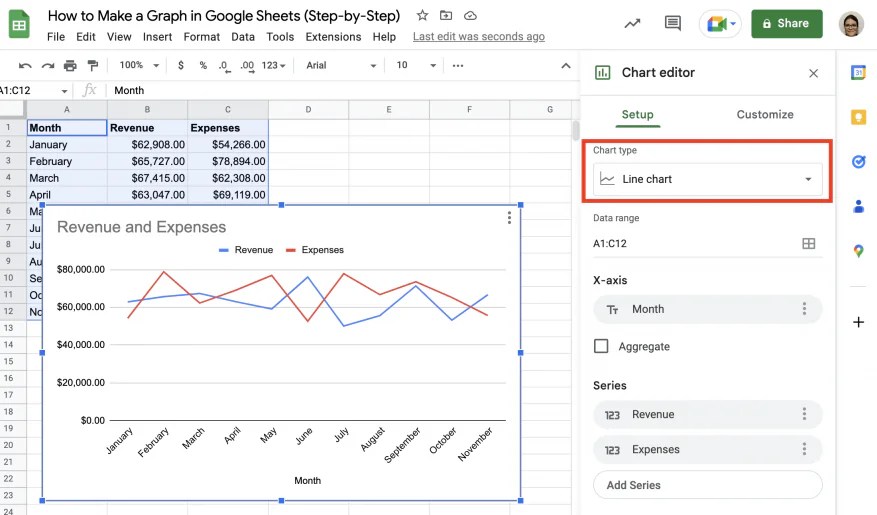Open Contacts side panel icon
This screenshot has width=877, height=515.
tap(859, 206)
